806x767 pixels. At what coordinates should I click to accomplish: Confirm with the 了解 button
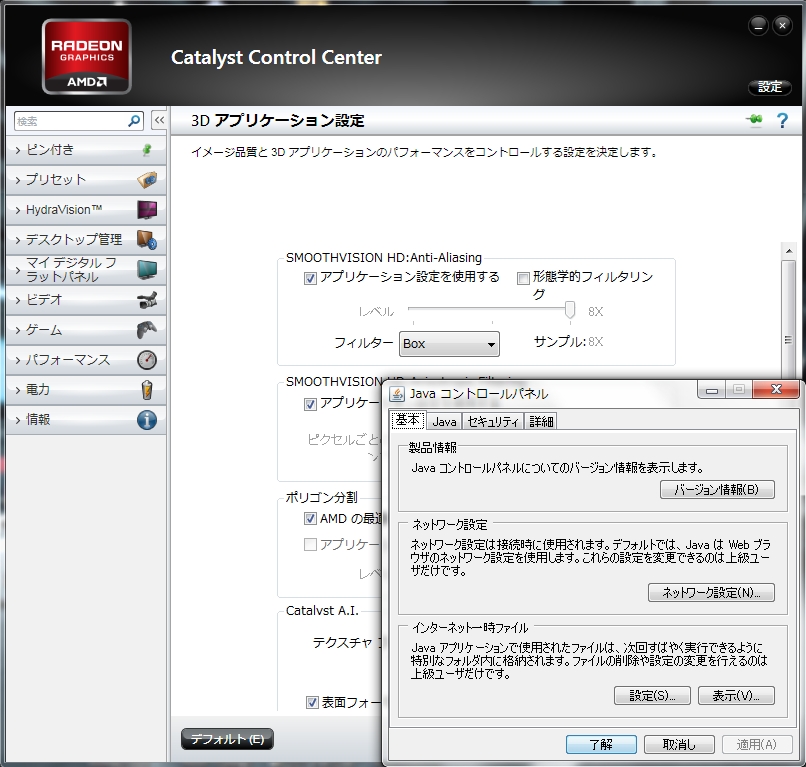(x=601, y=744)
